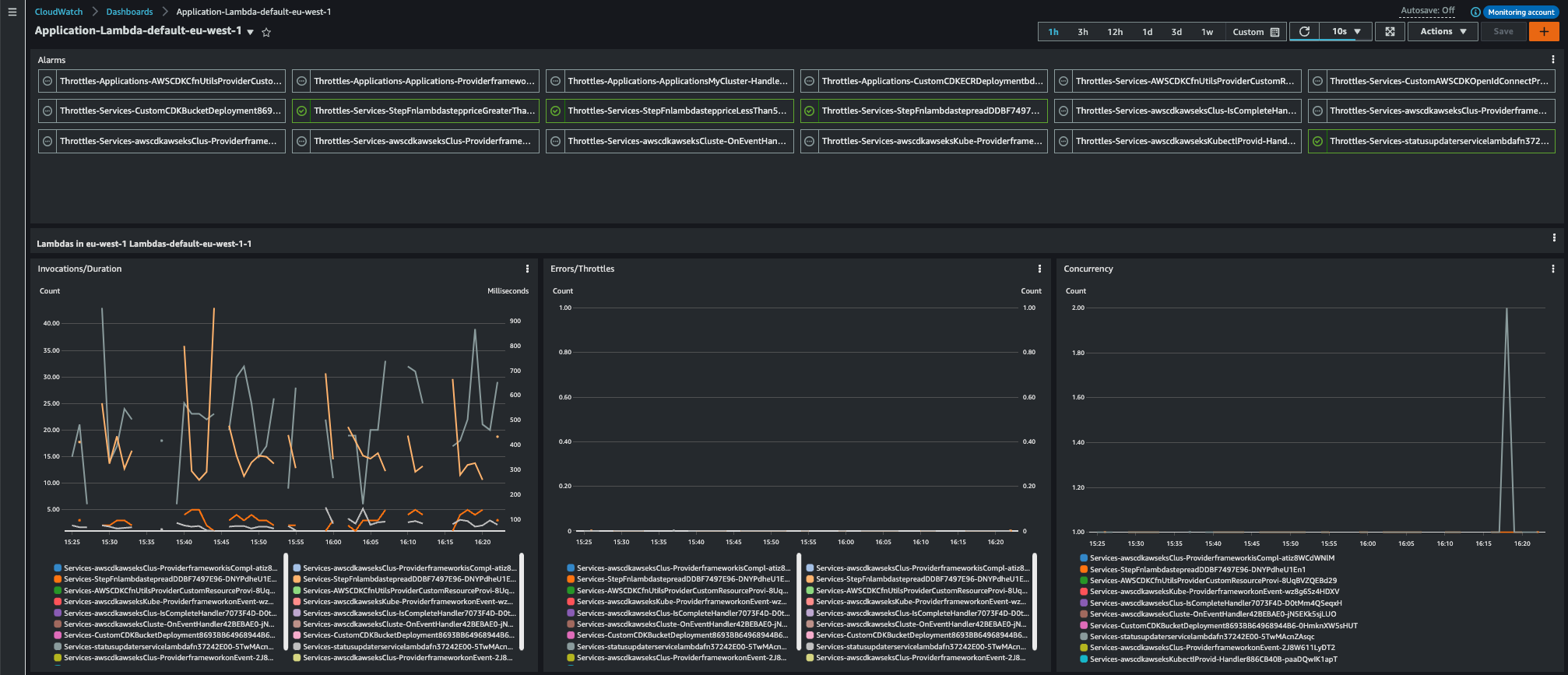The width and height of the screenshot is (1568, 675).
Task: Click Lambdas in eu-west-1 section title
Action: pos(144,244)
